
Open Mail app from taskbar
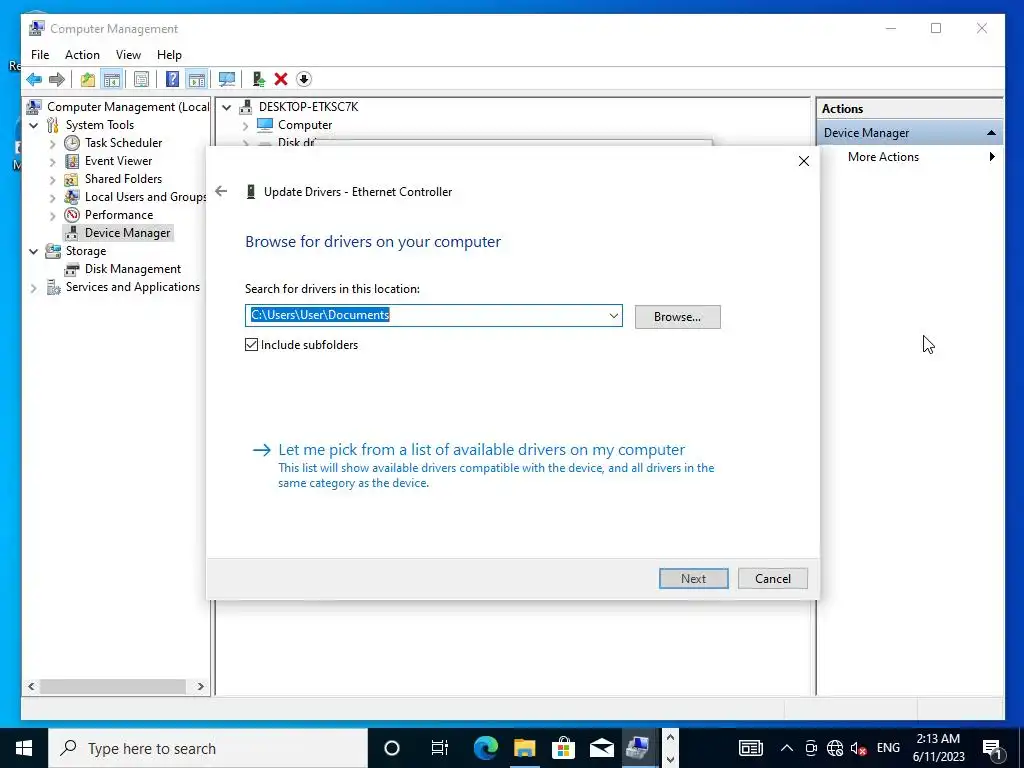click(601, 748)
